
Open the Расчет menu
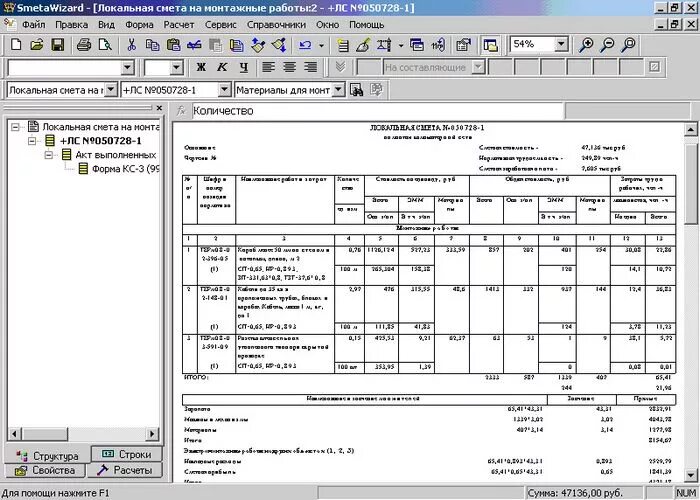pos(179,25)
